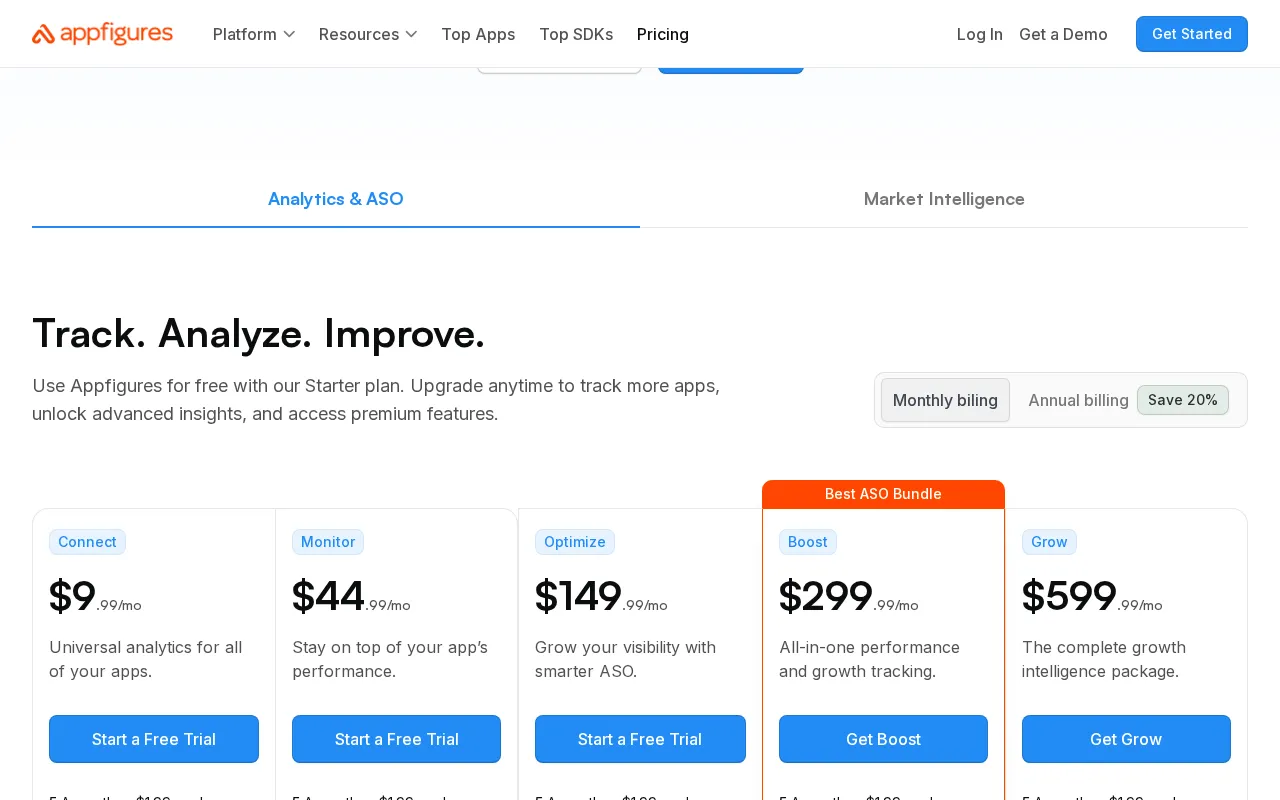Switch to Market Intelligence tab
This screenshot has width=1280, height=800.
(x=944, y=199)
